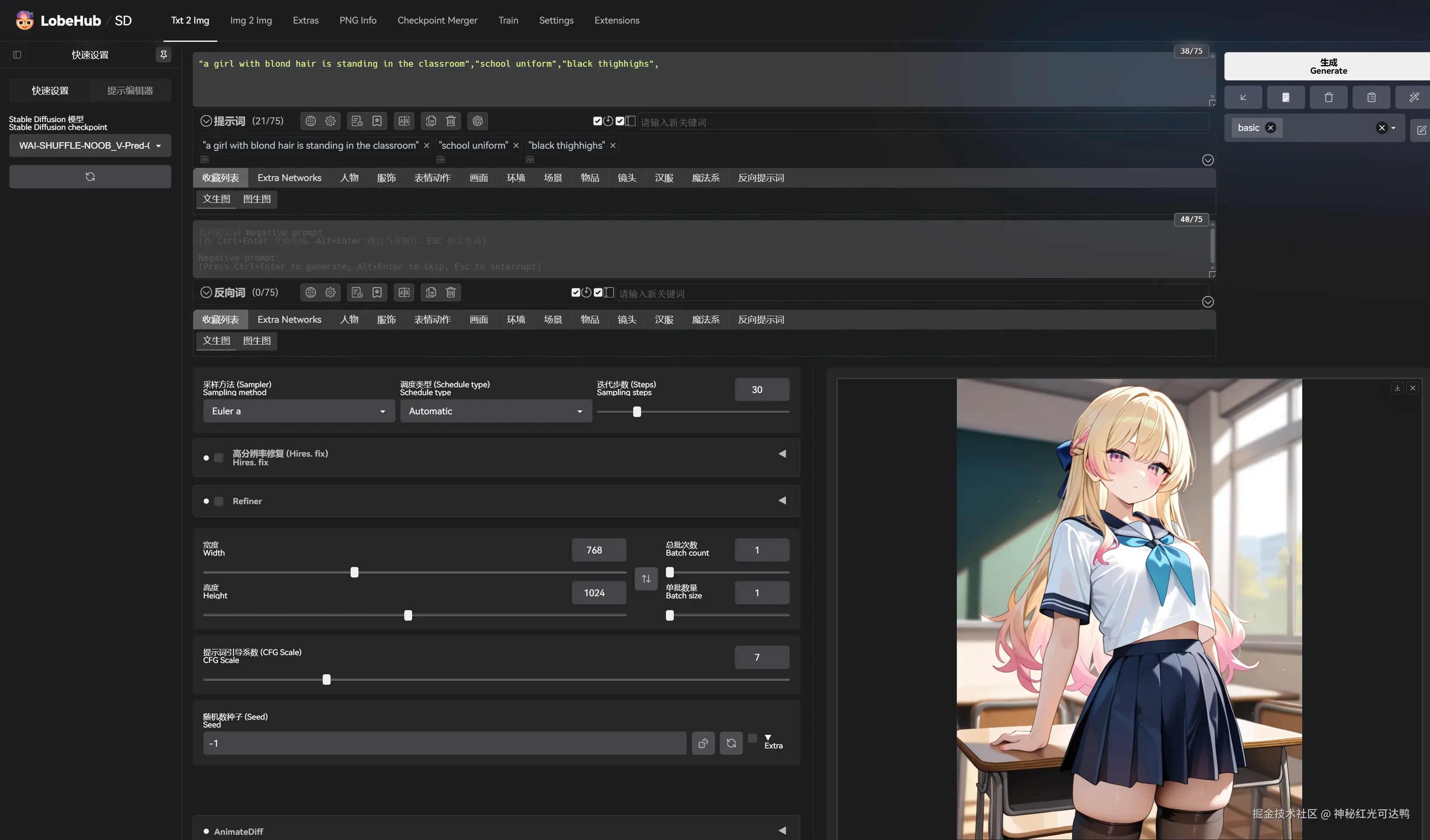The width and height of the screenshot is (1430, 840).
Task: Click the copy prompt icon
Action: click(431, 121)
